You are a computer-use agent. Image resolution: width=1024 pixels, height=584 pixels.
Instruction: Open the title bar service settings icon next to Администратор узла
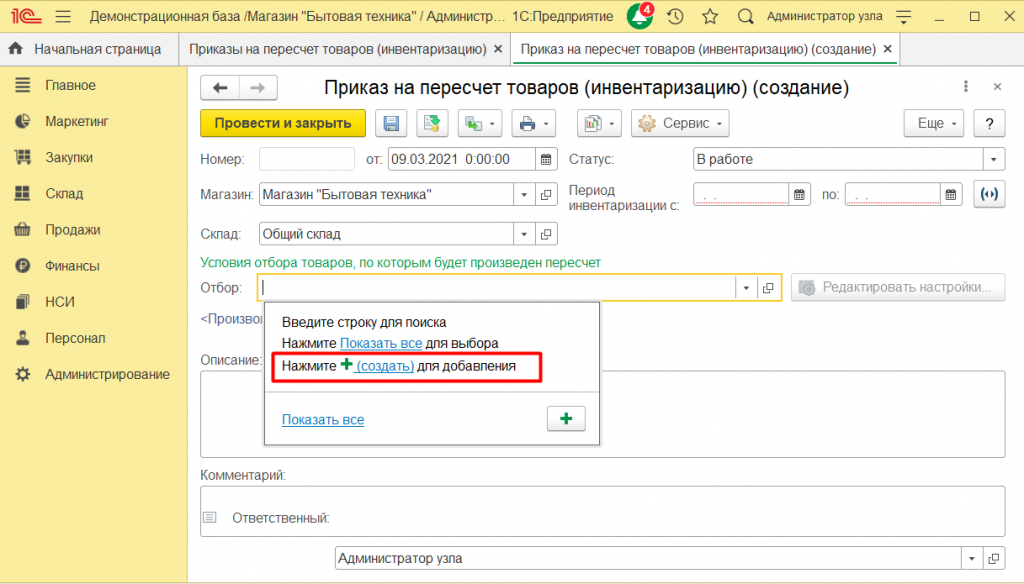coord(904,16)
